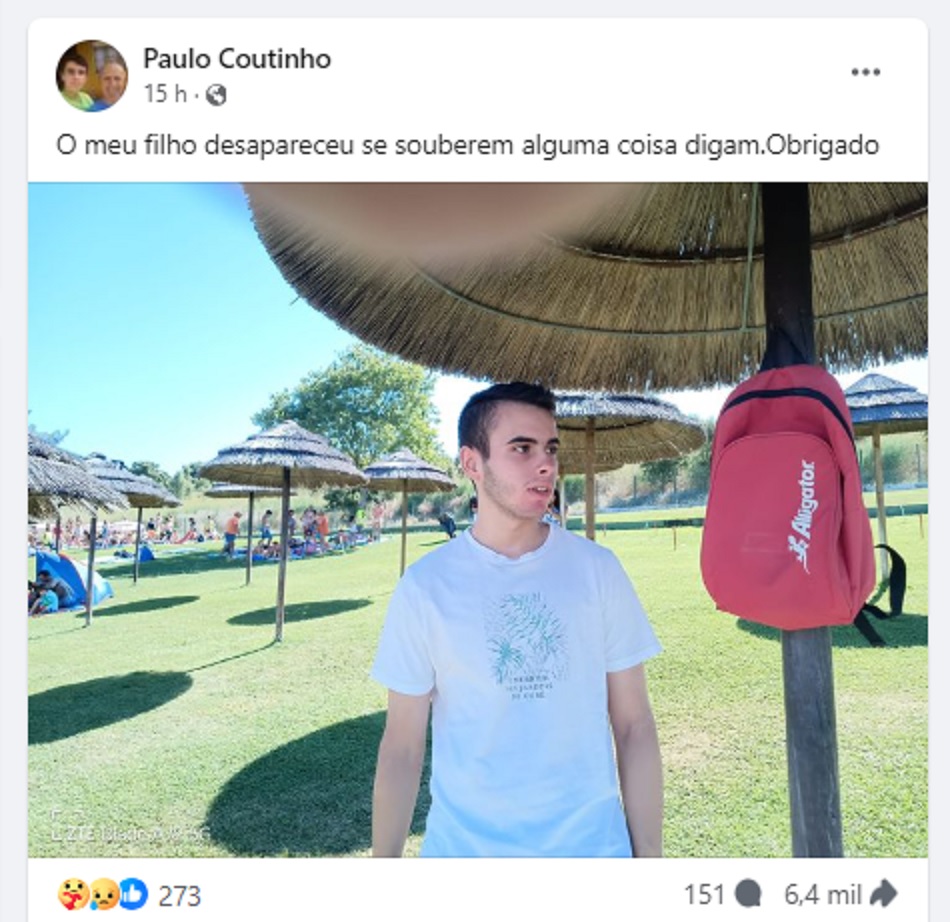
Task: Click the post text about the missing son
Action: click(468, 145)
